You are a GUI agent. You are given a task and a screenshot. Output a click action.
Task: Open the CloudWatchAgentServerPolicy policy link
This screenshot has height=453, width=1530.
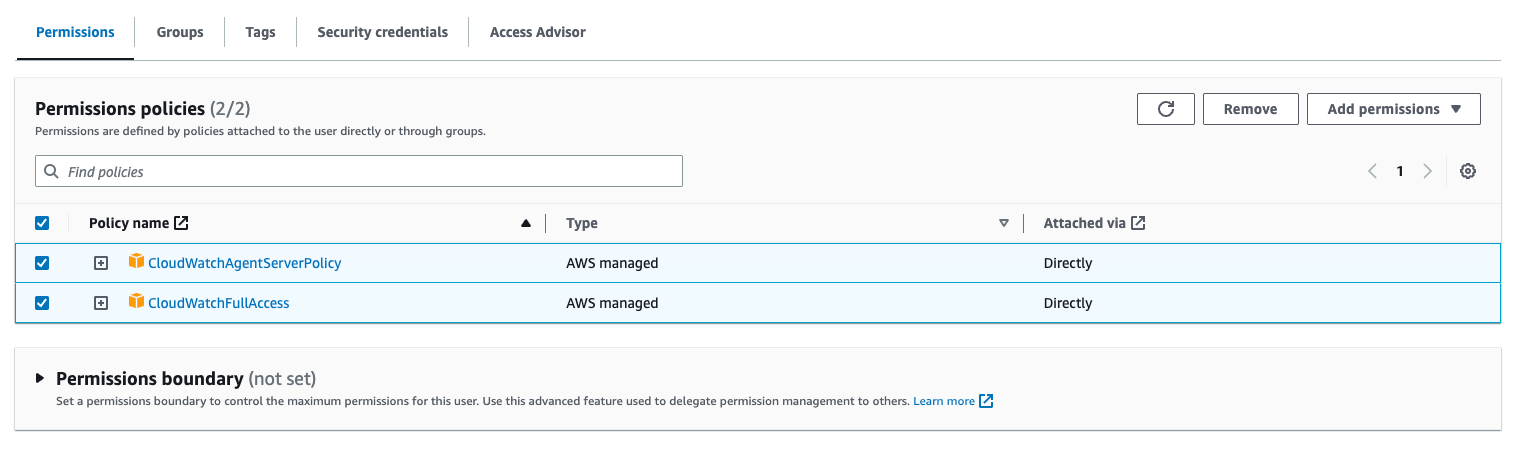click(245, 263)
